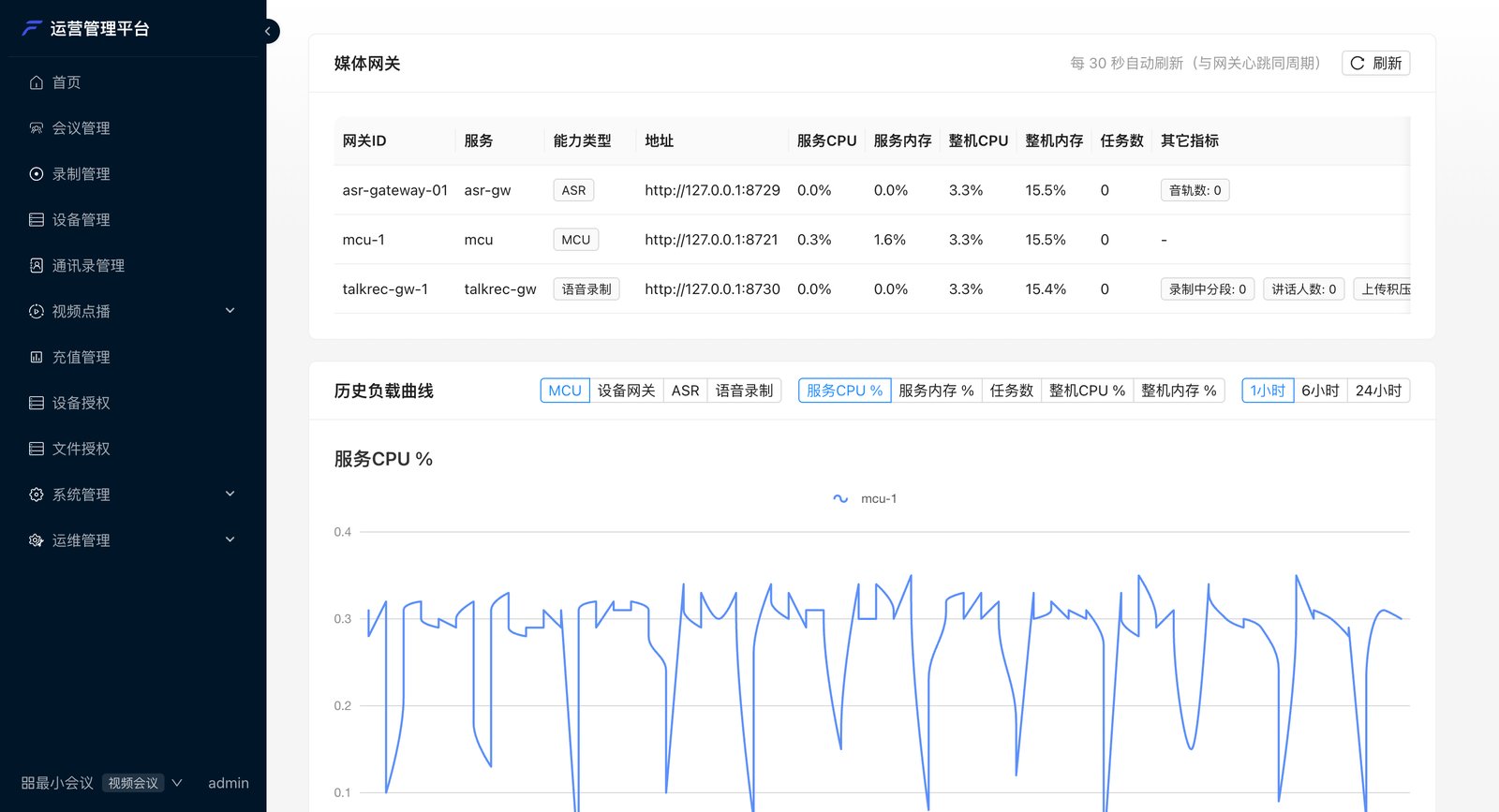Show the 任务数 metric chart
The image size is (1499, 812).
tap(1012, 391)
